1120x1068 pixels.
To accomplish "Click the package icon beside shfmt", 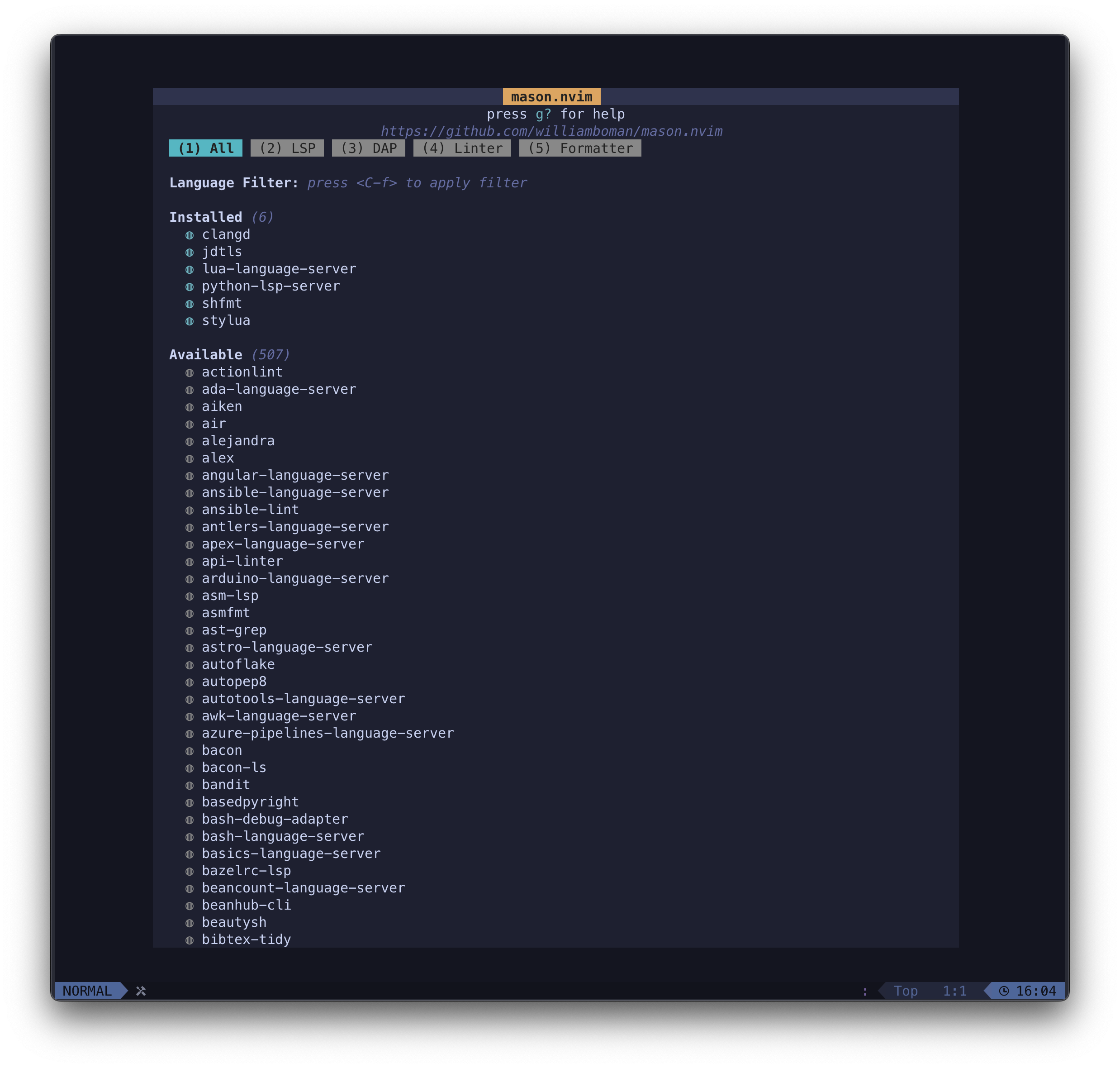I will pos(190,304).
